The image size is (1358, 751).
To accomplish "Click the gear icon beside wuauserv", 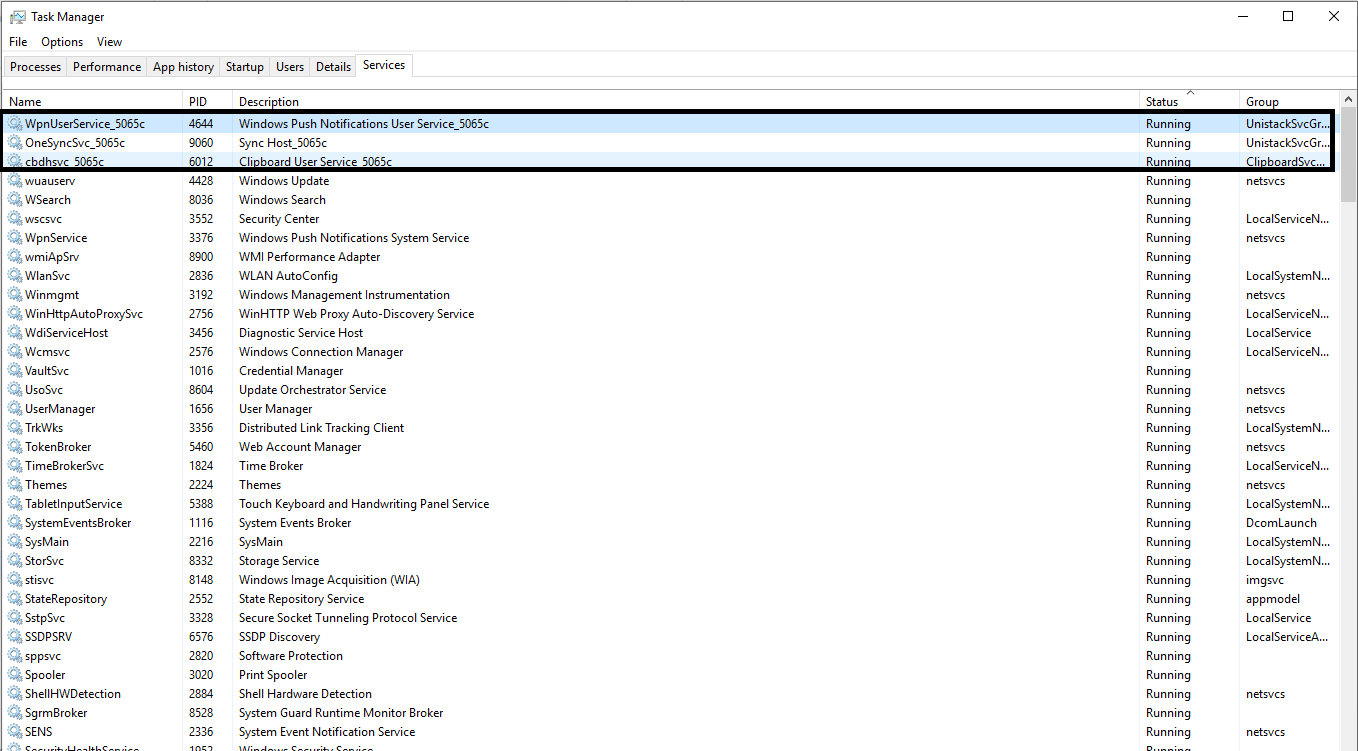I will [x=15, y=181].
